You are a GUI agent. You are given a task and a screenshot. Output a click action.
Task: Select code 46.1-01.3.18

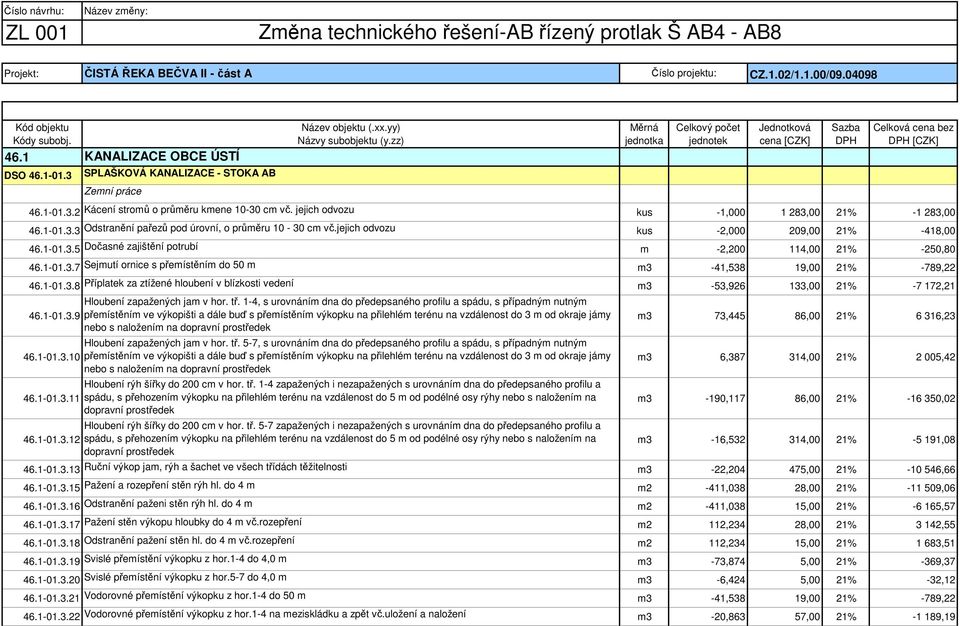point(52,543)
